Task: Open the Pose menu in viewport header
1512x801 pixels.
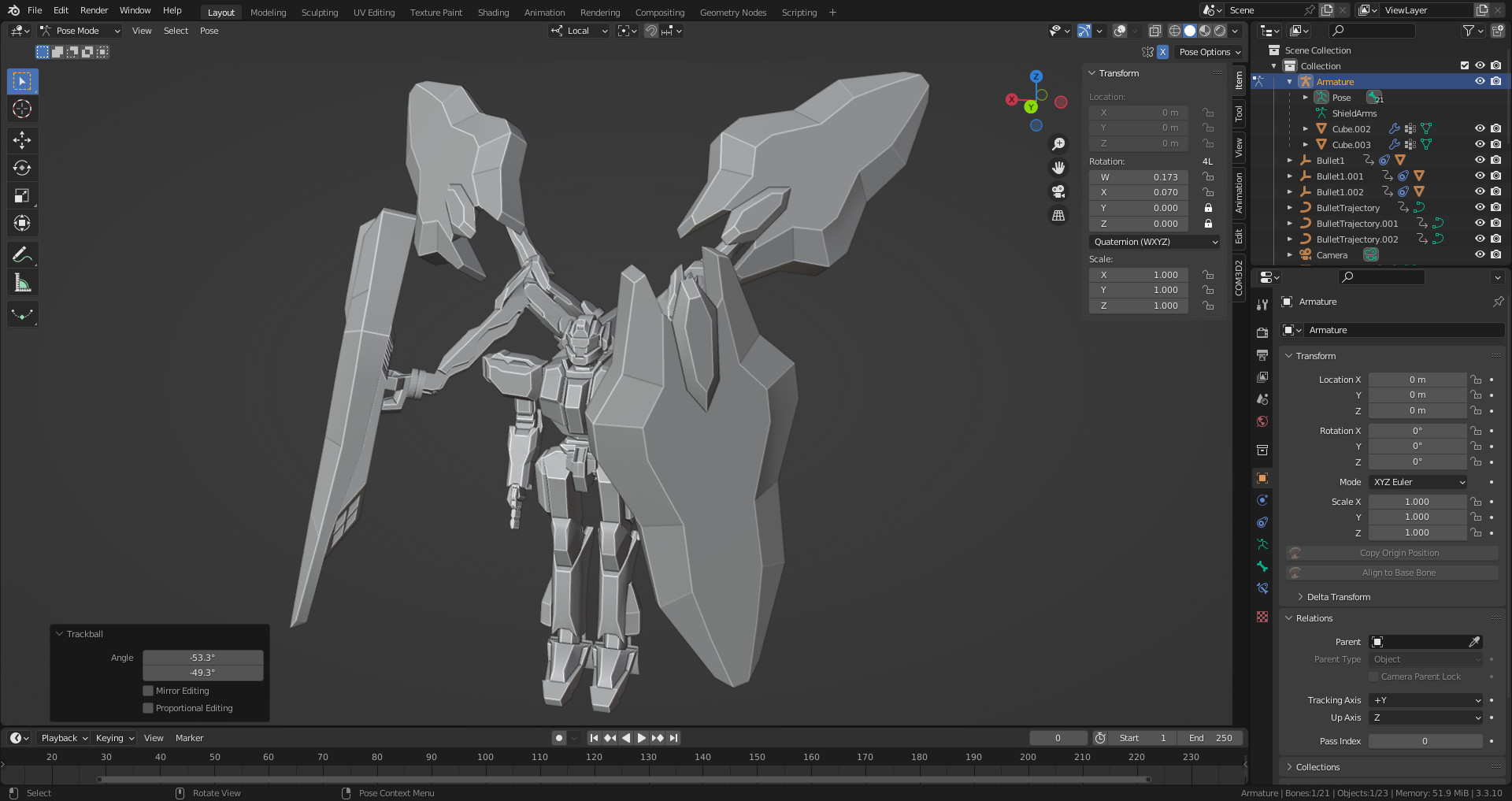Action: point(209,31)
